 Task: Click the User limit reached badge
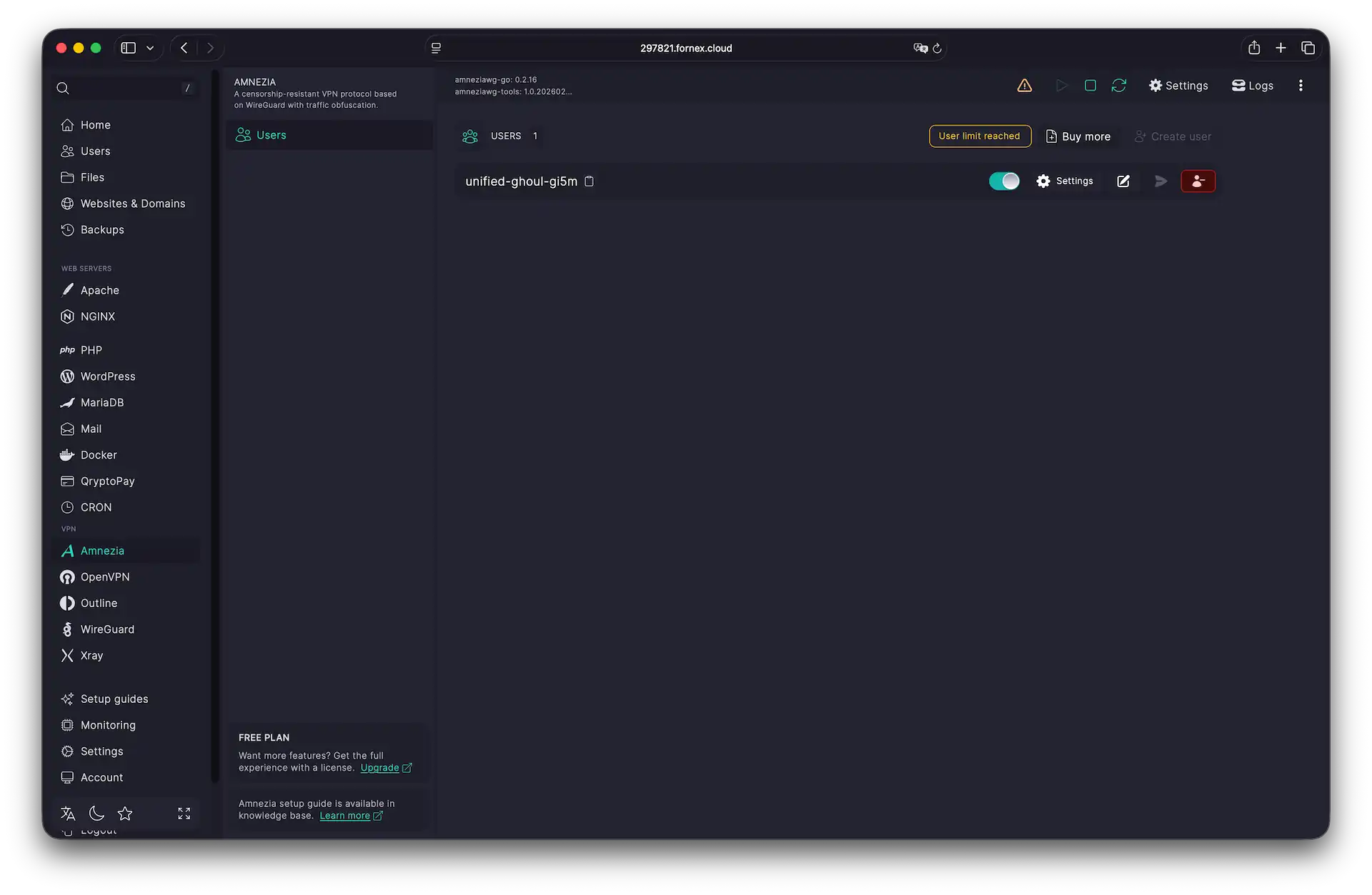pyautogui.click(x=980, y=136)
